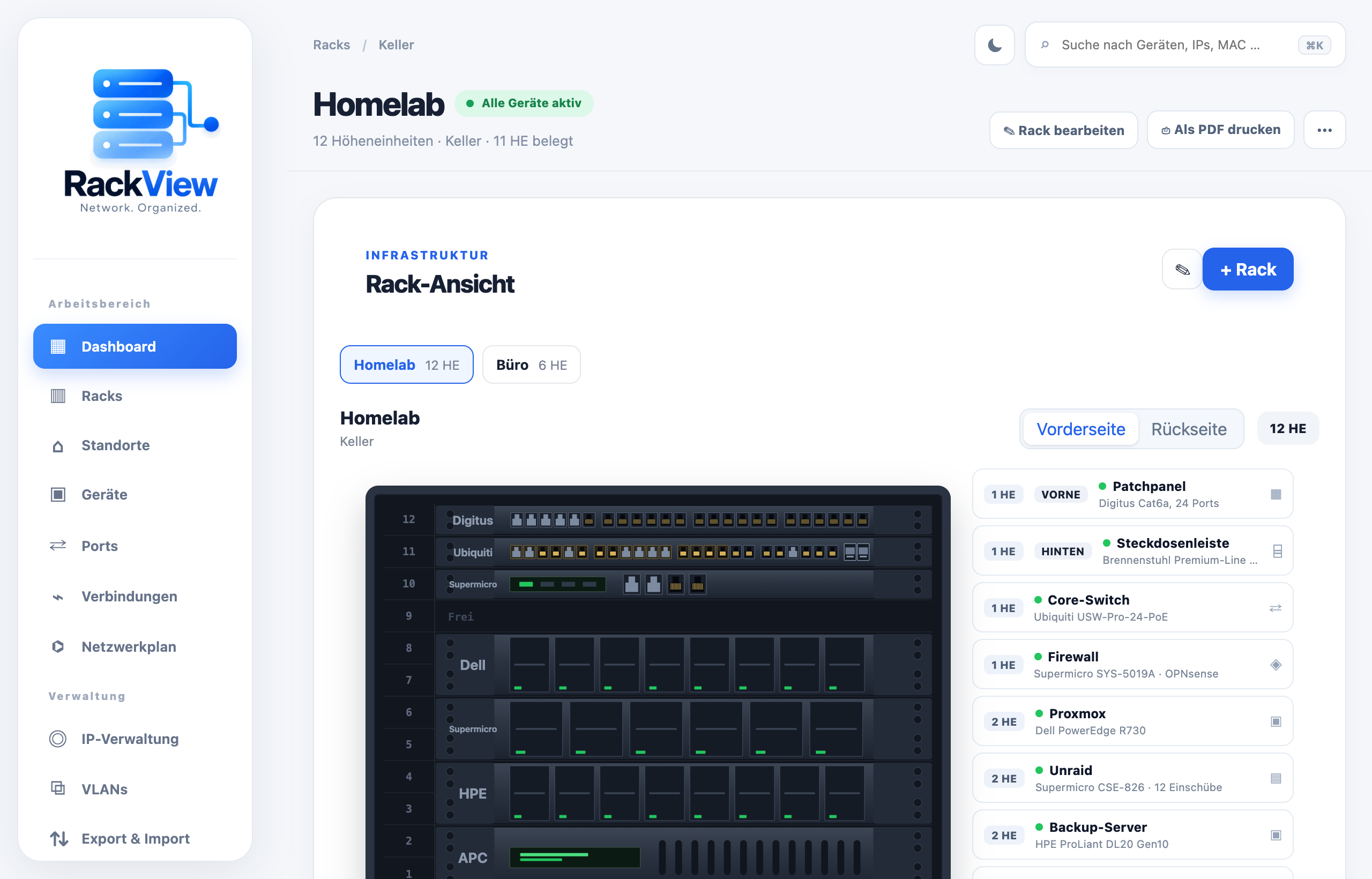Click the search magnifier icon
The width and height of the screenshot is (1372, 879).
(1045, 45)
